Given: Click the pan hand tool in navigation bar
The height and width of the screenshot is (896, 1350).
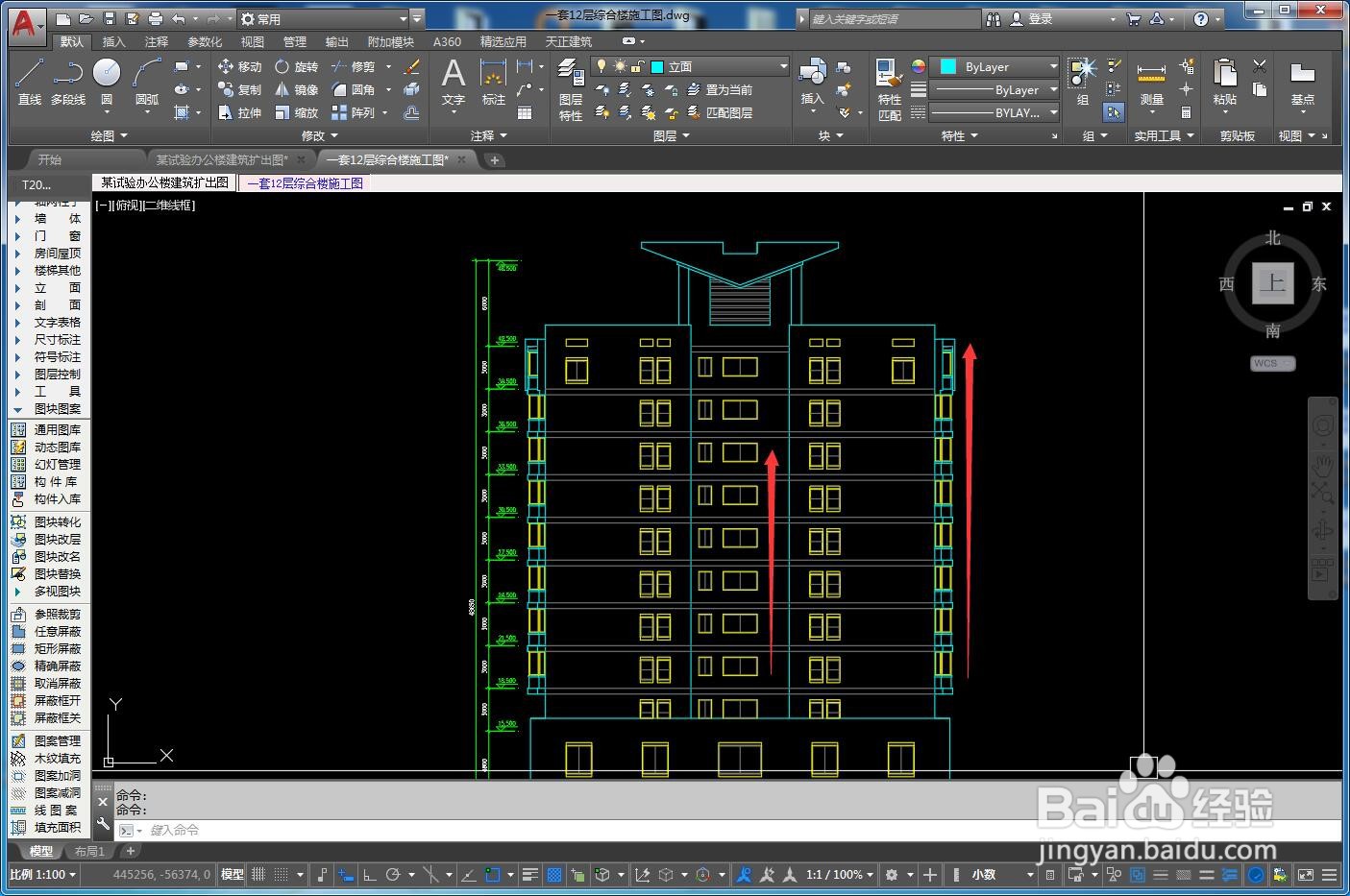Looking at the screenshot, I should tap(1323, 467).
